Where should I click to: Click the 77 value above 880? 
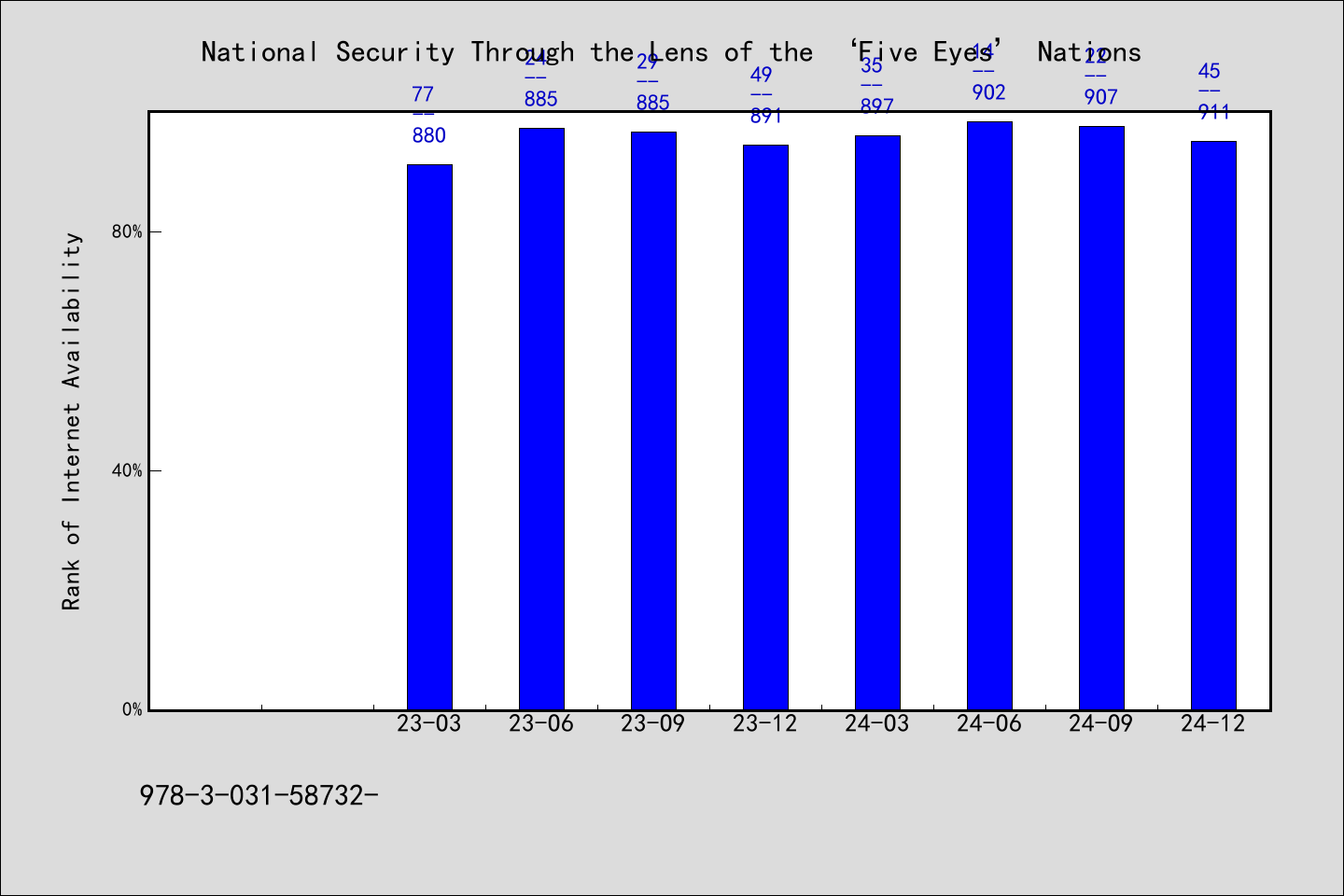423,94
